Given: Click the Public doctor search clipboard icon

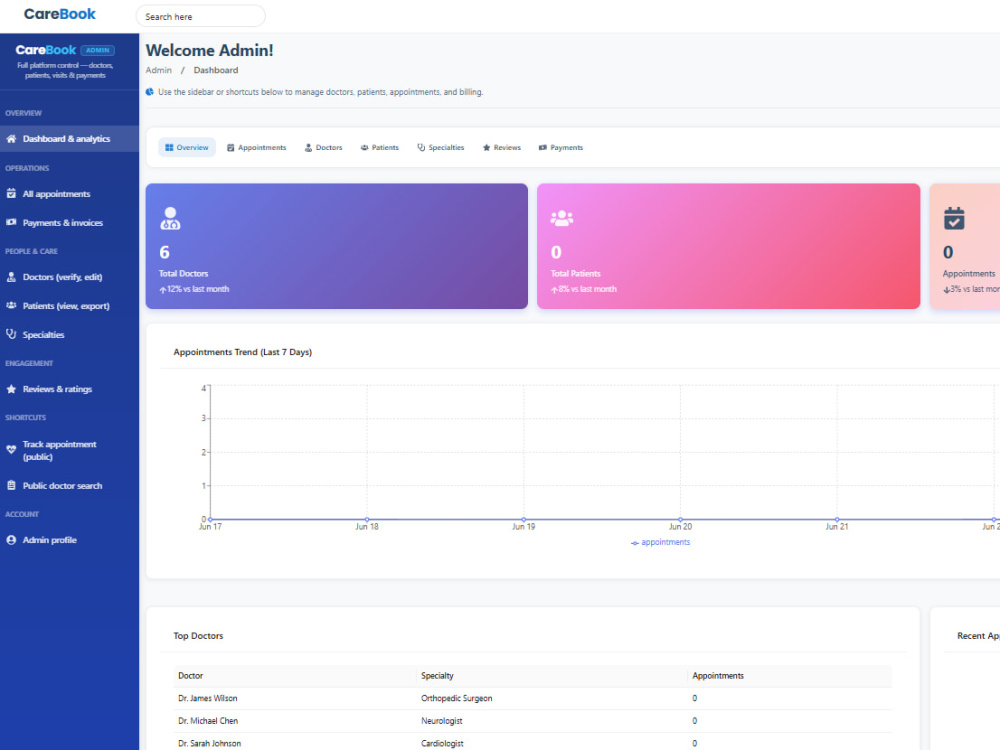Looking at the screenshot, I should (11, 485).
